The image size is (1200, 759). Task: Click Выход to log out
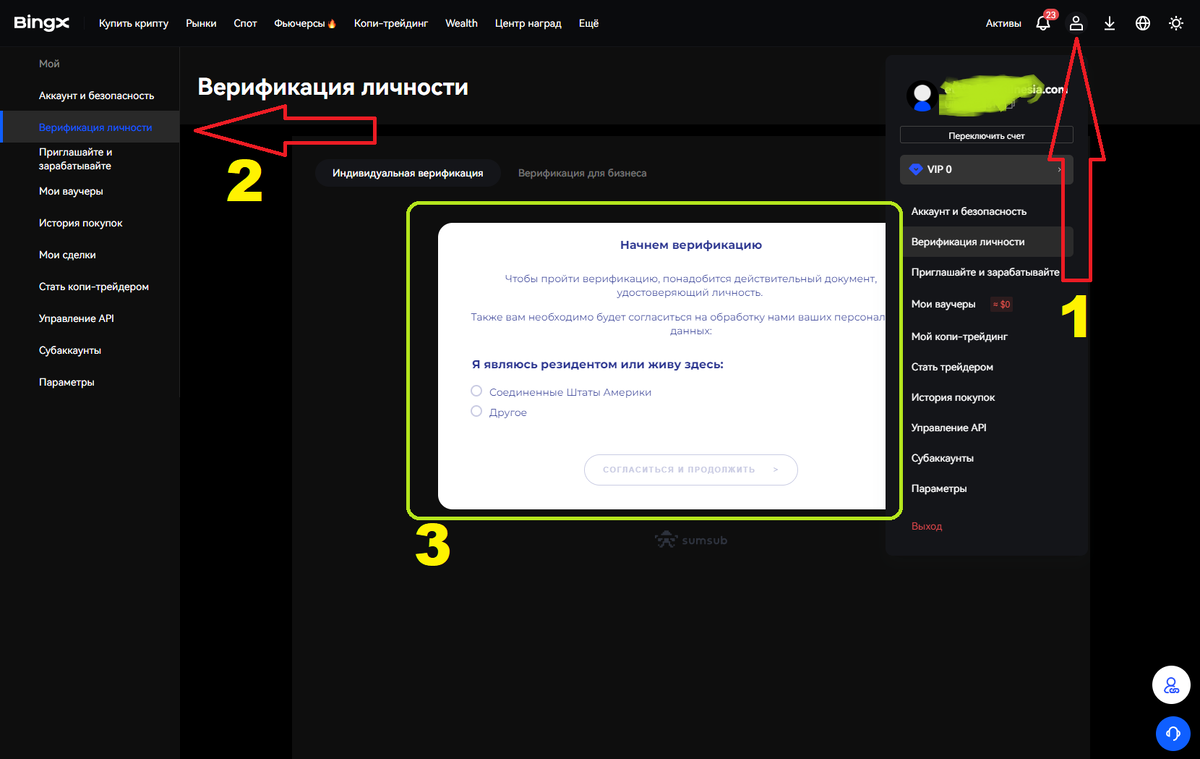pyautogui.click(x=927, y=526)
